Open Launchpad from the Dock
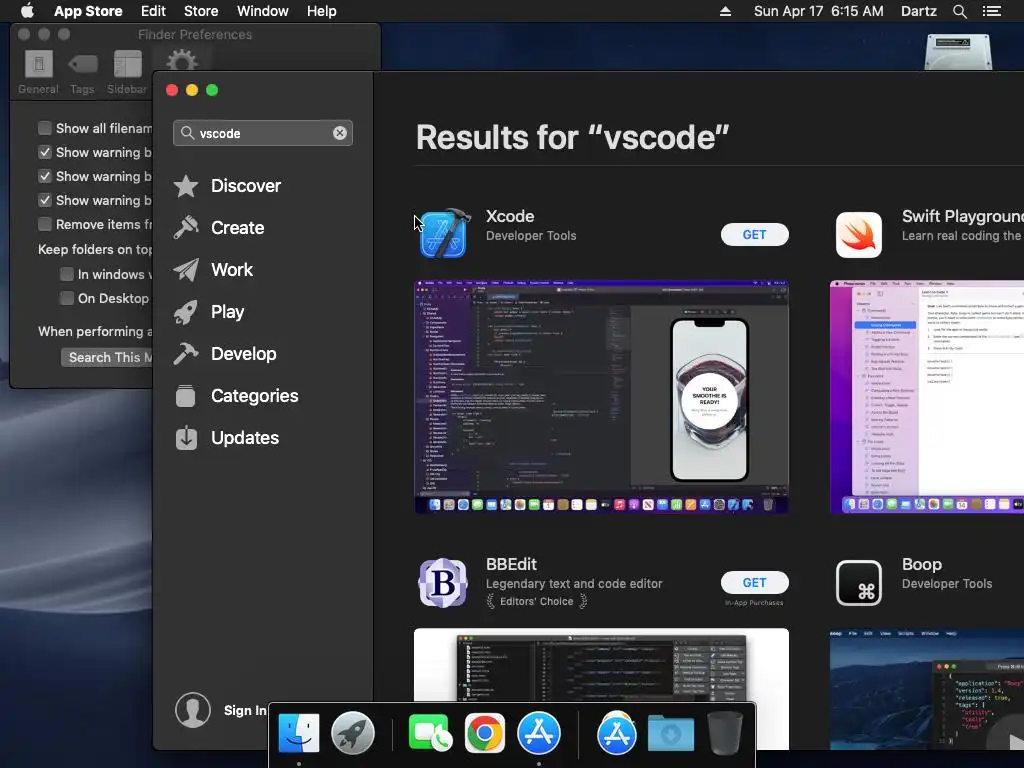1024x768 pixels. click(353, 733)
